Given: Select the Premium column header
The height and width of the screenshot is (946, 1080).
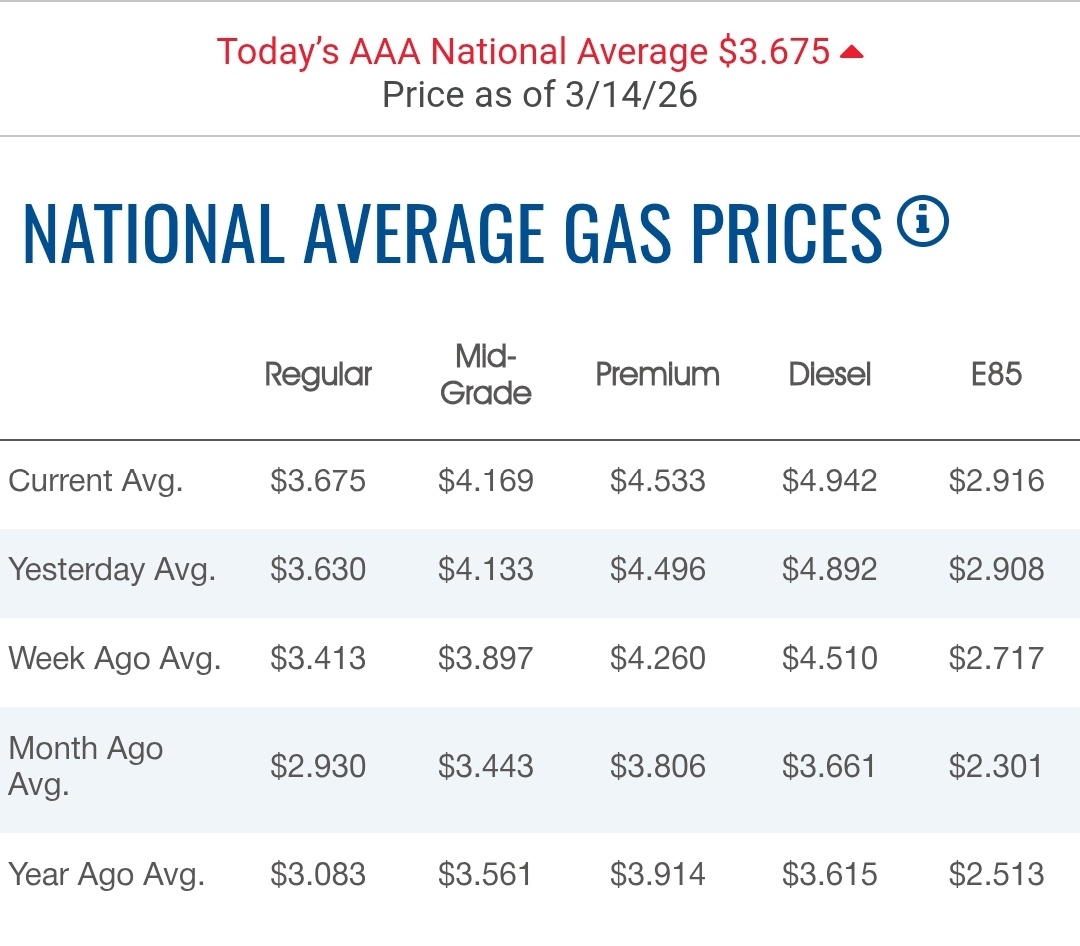Looking at the screenshot, I should [657, 375].
